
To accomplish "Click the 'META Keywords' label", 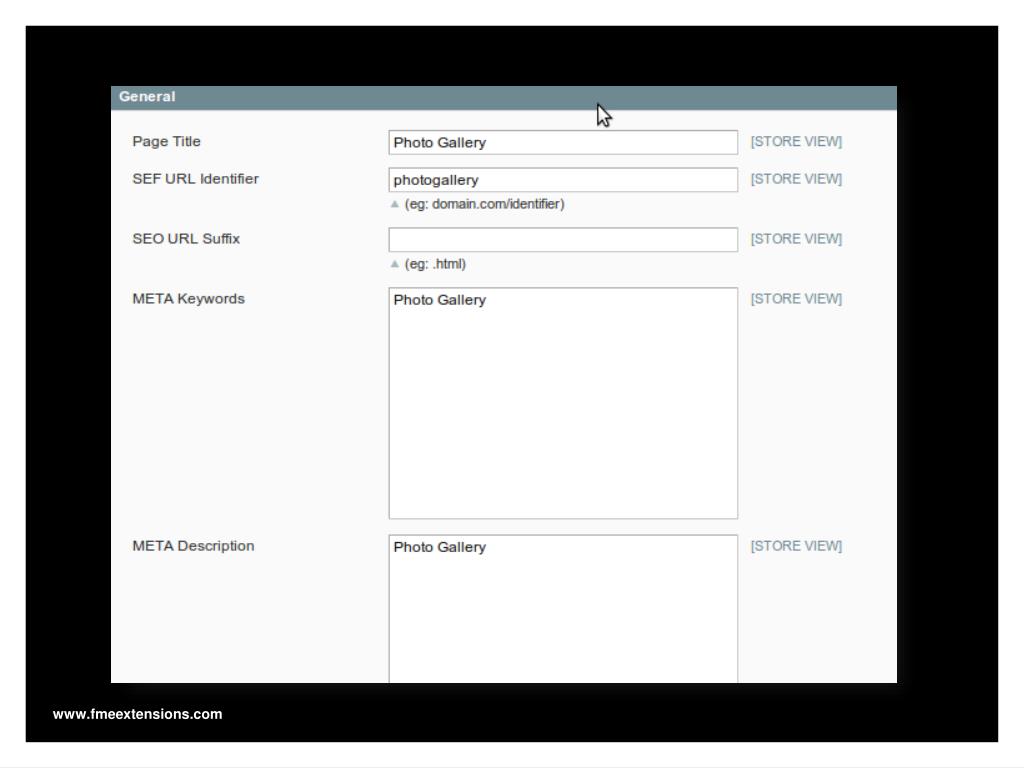I will click(188, 298).
